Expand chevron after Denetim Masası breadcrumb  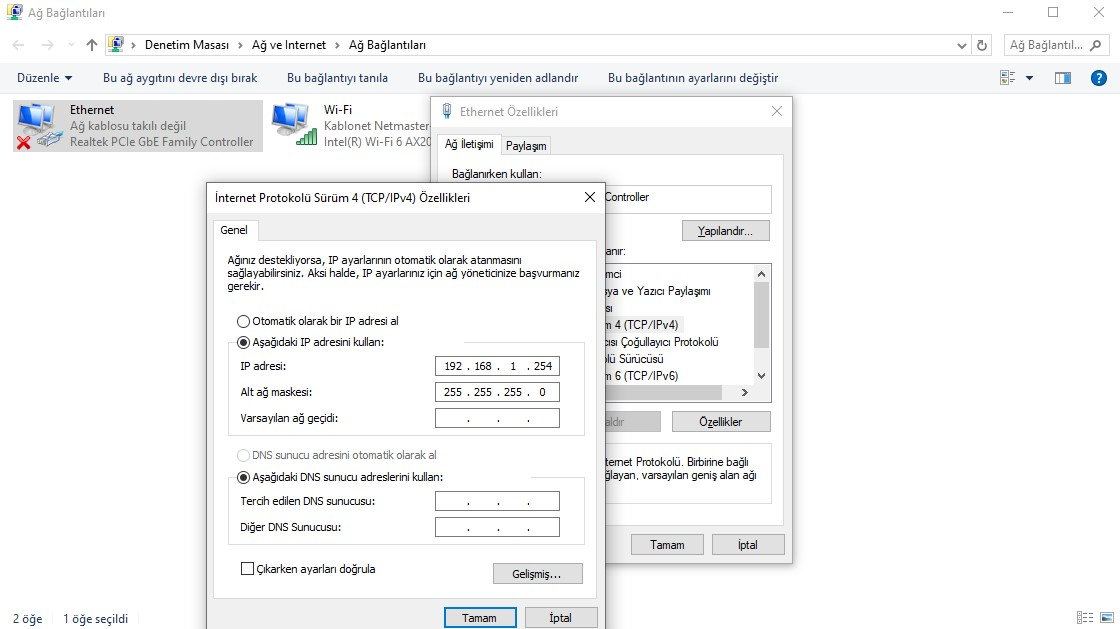(240, 45)
